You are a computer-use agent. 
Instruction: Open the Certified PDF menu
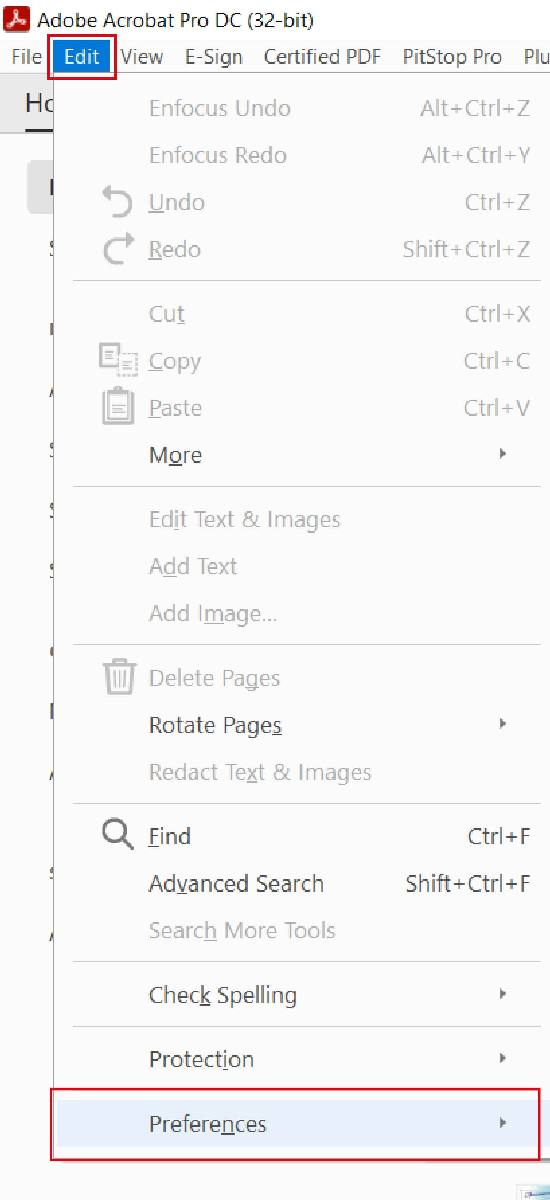[x=322, y=56]
